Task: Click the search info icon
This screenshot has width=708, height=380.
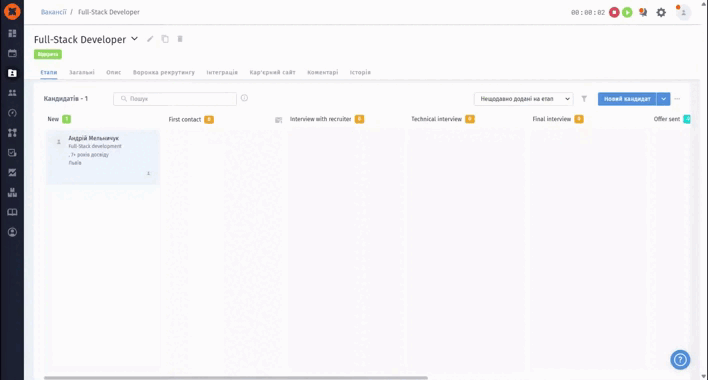Action: (x=244, y=98)
